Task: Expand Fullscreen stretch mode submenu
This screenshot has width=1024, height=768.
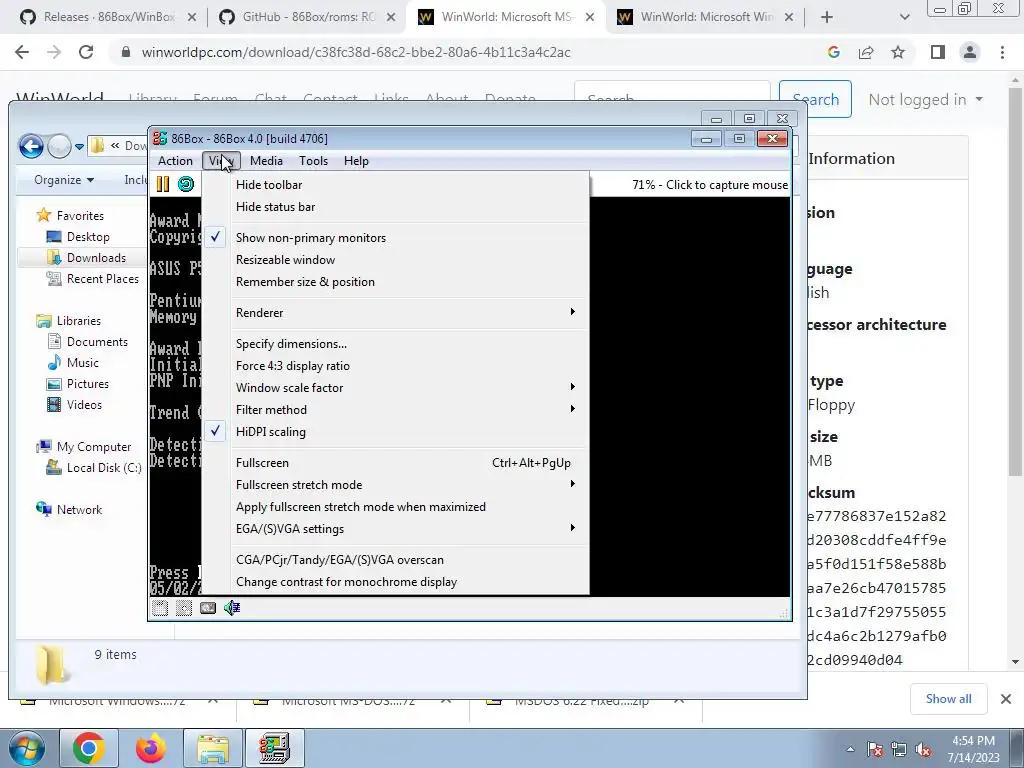Action: tap(396, 485)
